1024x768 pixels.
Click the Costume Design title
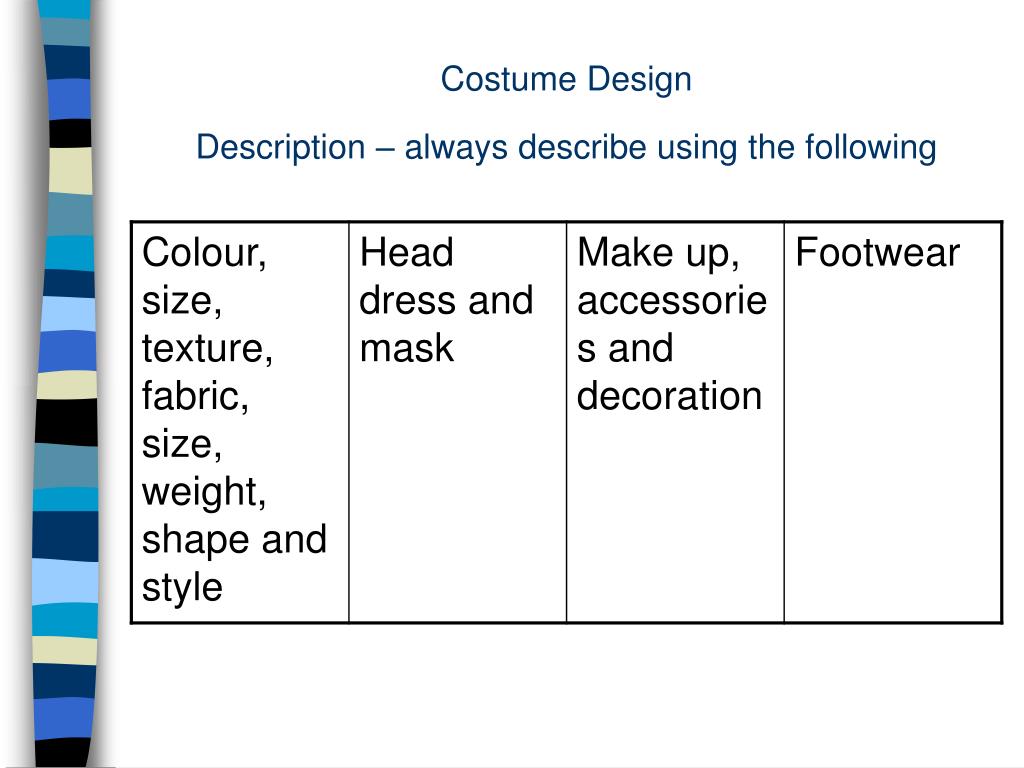(566, 80)
